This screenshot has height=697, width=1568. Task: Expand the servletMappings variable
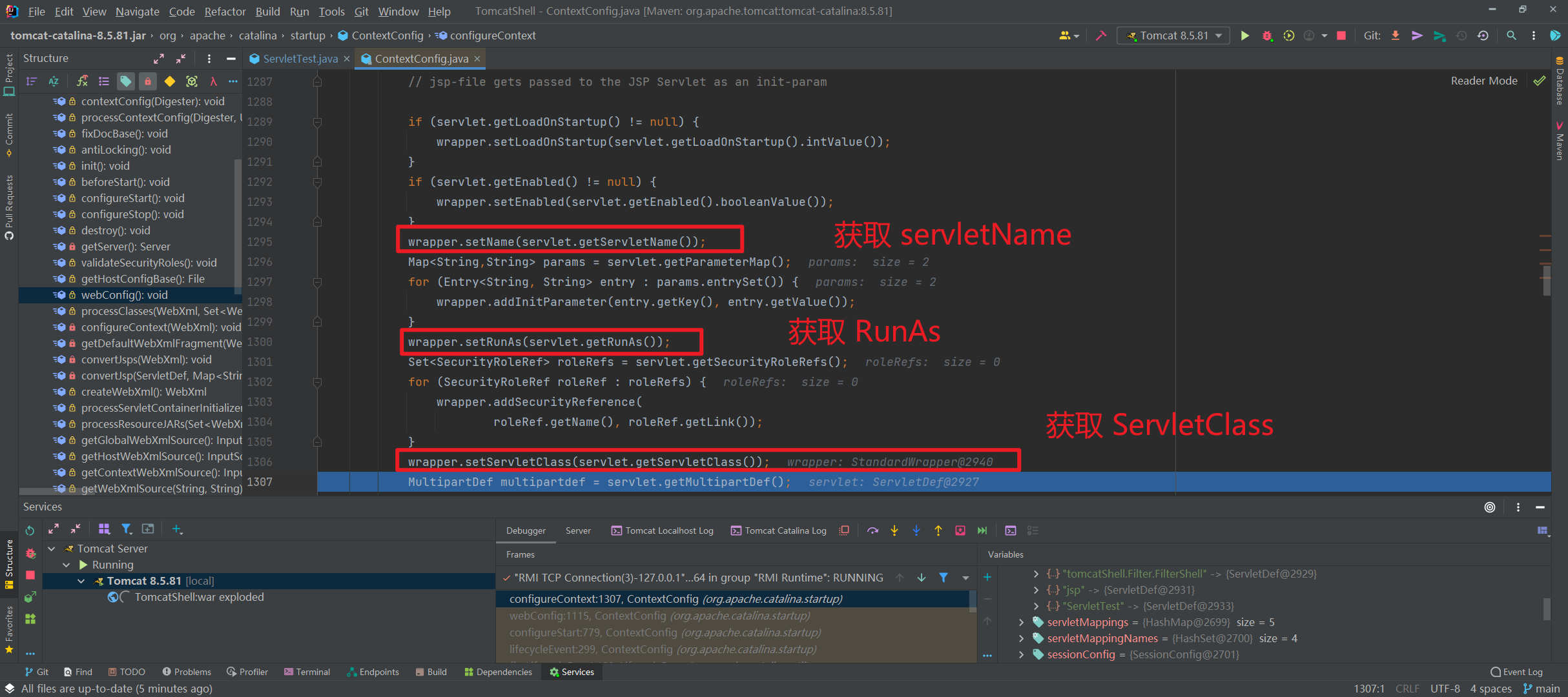tap(1021, 622)
